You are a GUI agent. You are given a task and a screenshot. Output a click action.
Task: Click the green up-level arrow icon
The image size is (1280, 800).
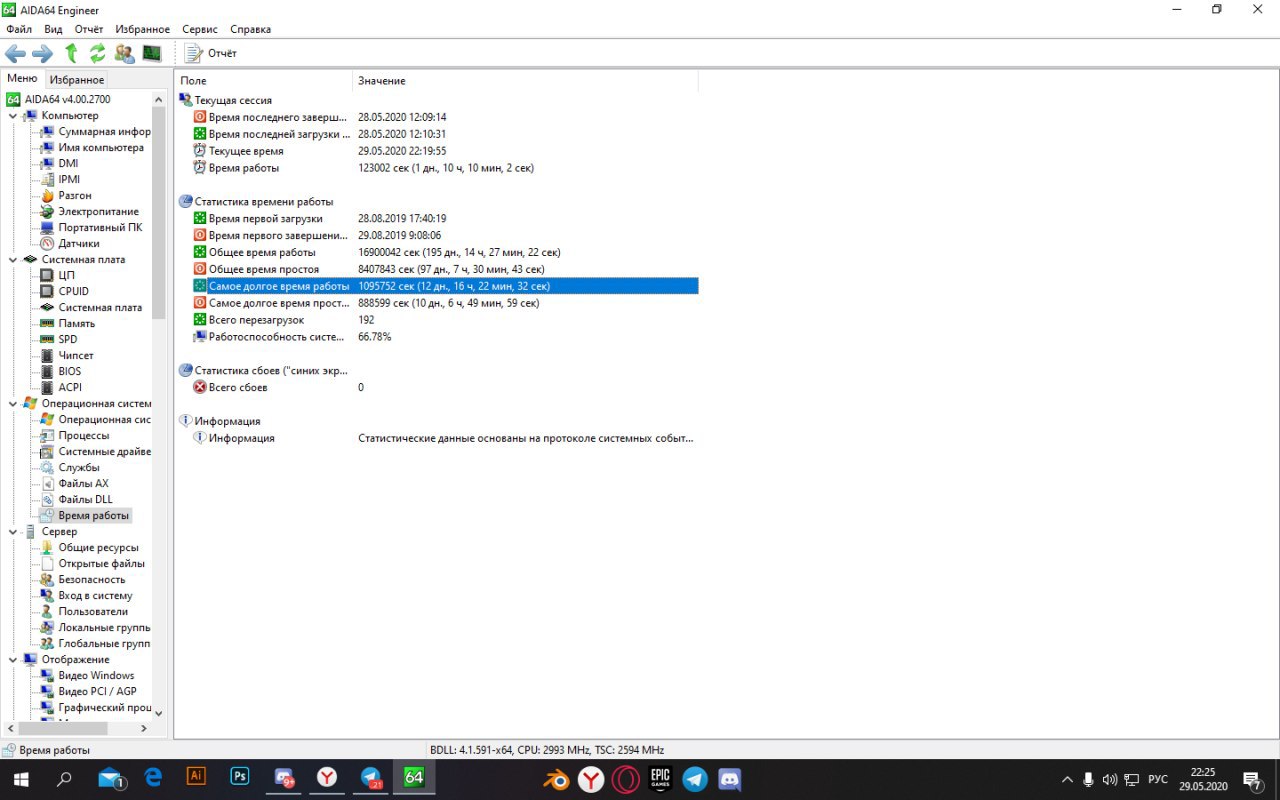pos(71,53)
